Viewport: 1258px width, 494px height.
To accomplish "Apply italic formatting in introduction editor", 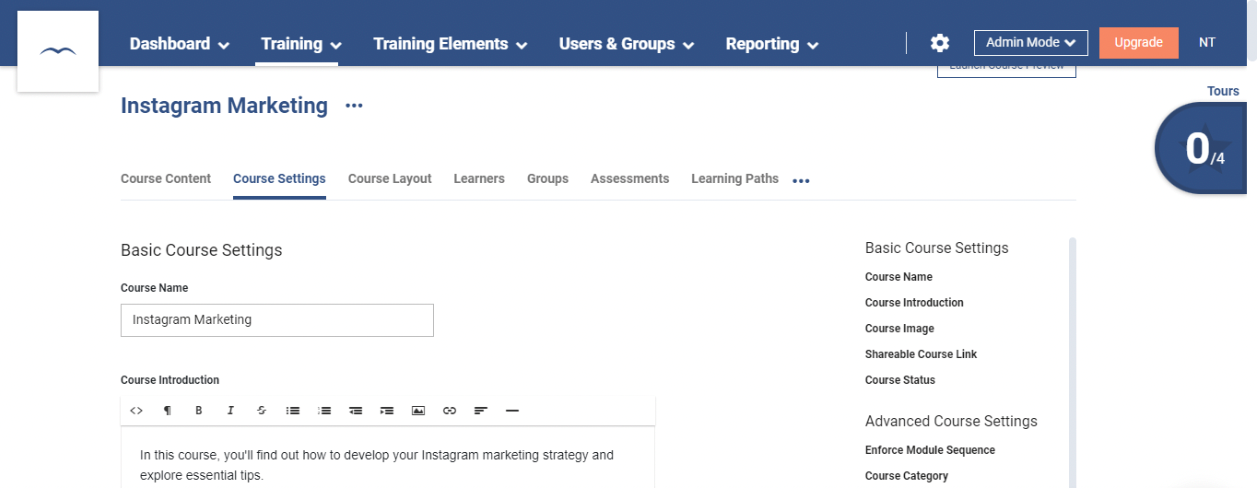I will [x=230, y=411].
